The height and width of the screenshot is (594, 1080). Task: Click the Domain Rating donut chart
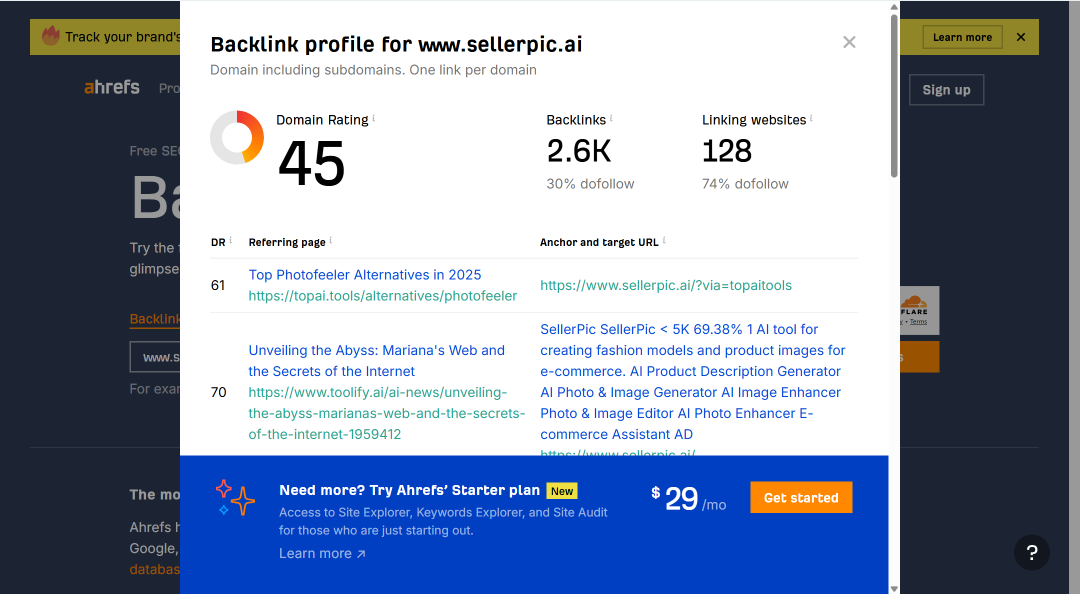coord(237,137)
